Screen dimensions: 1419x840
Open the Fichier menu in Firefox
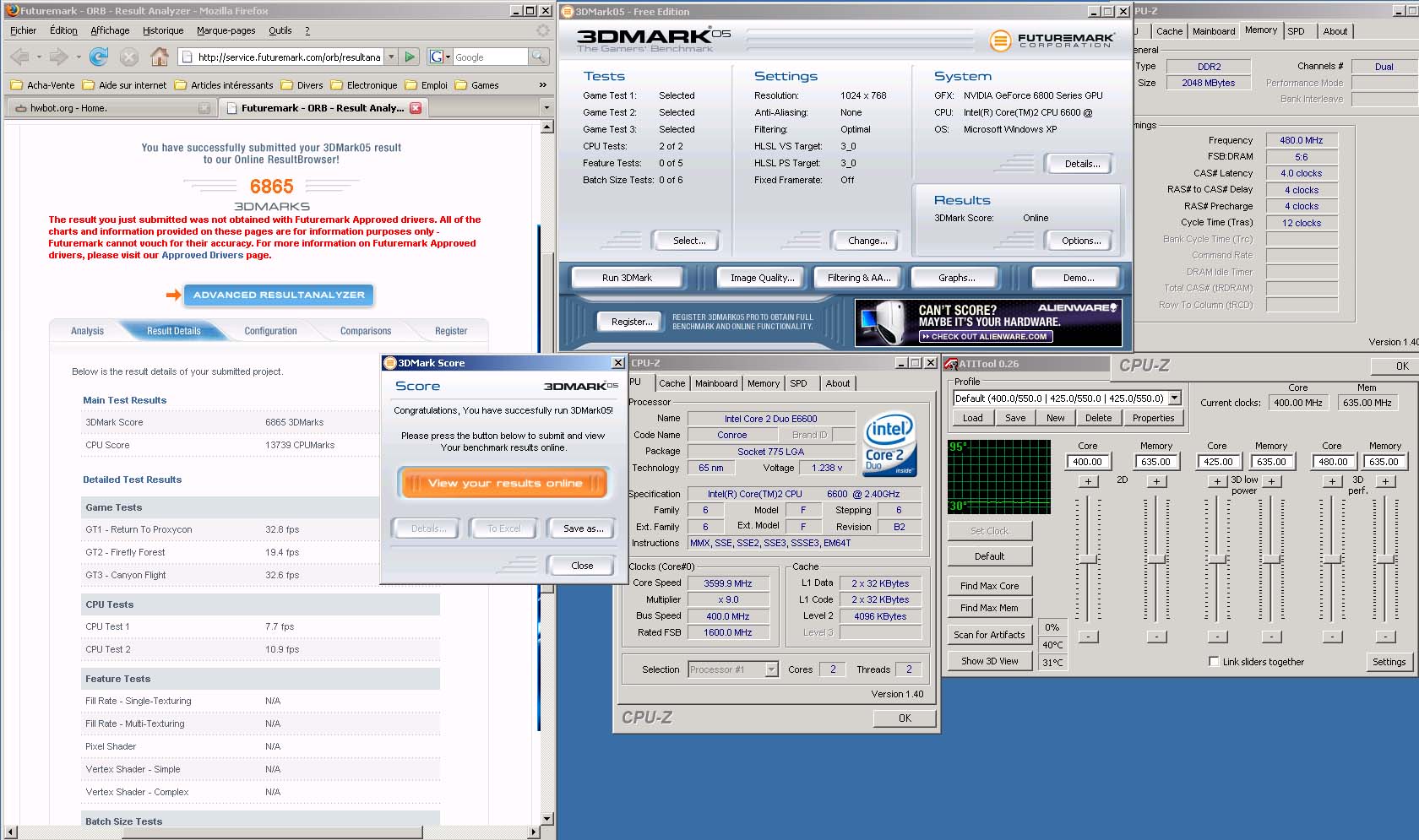(x=23, y=30)
